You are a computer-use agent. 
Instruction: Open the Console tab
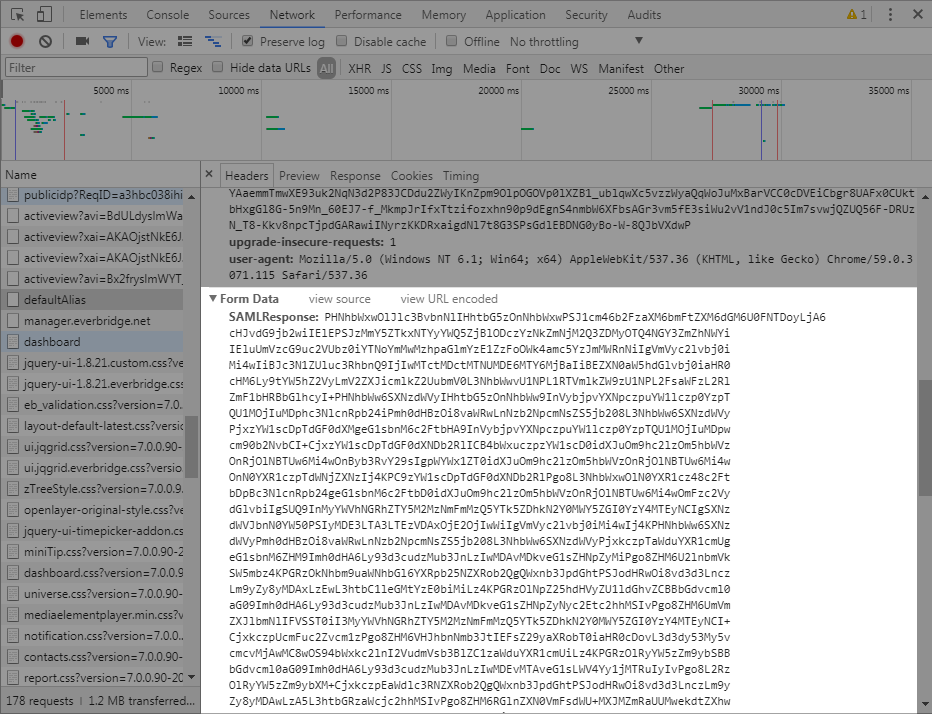(168, 15)
